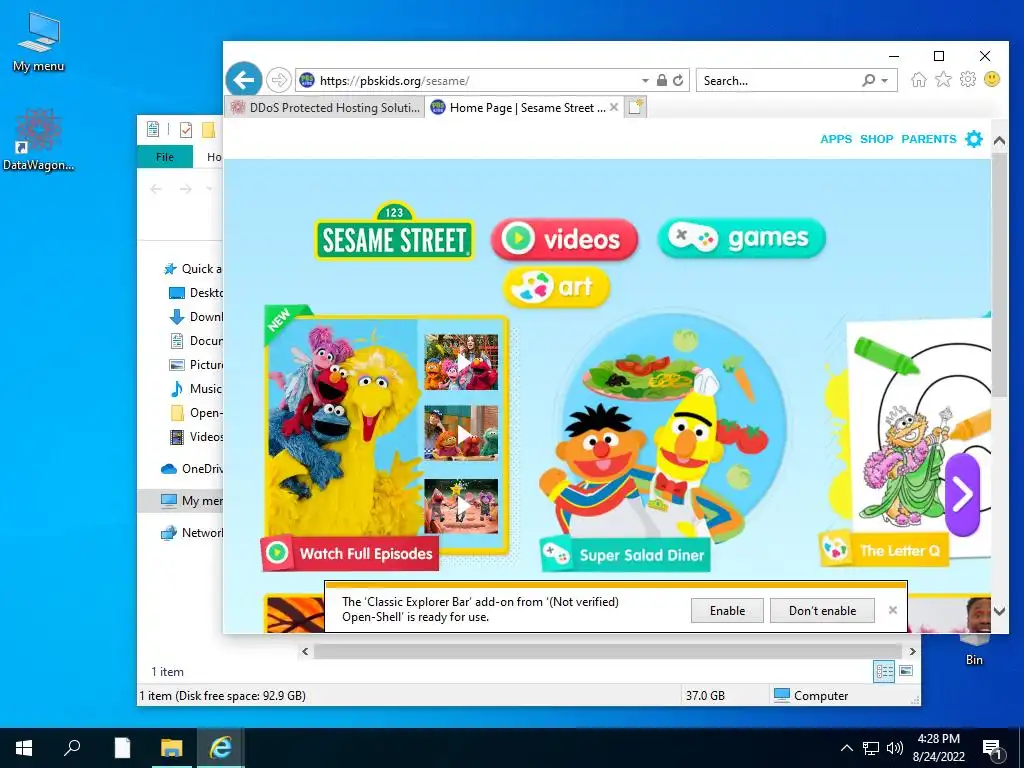This screenshot has width=1024, height=768.
Task: Click the volume icon in system tray
Action: tap(895, 748)
